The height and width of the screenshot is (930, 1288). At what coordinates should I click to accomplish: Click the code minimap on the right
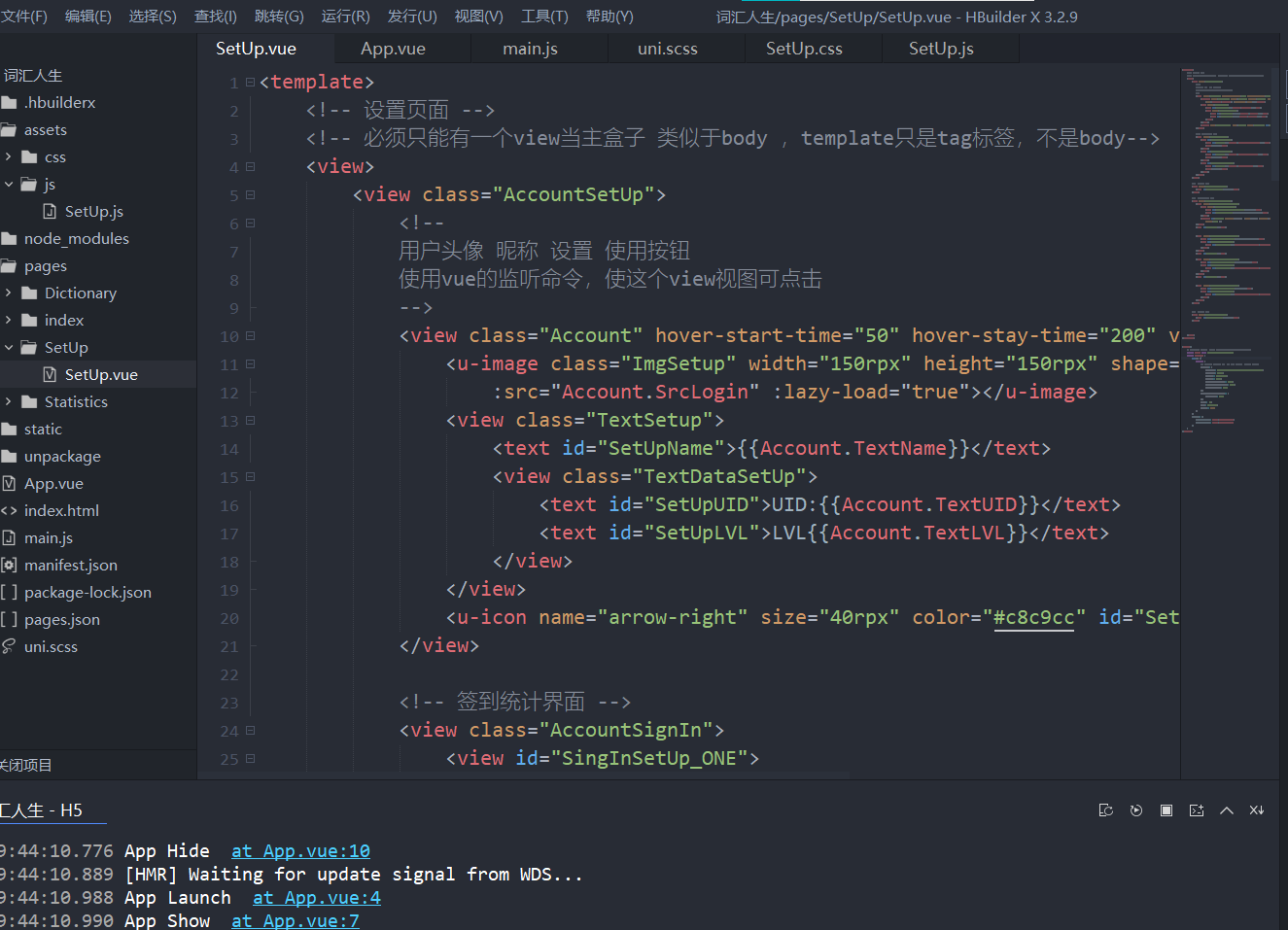click(1229, 243)
